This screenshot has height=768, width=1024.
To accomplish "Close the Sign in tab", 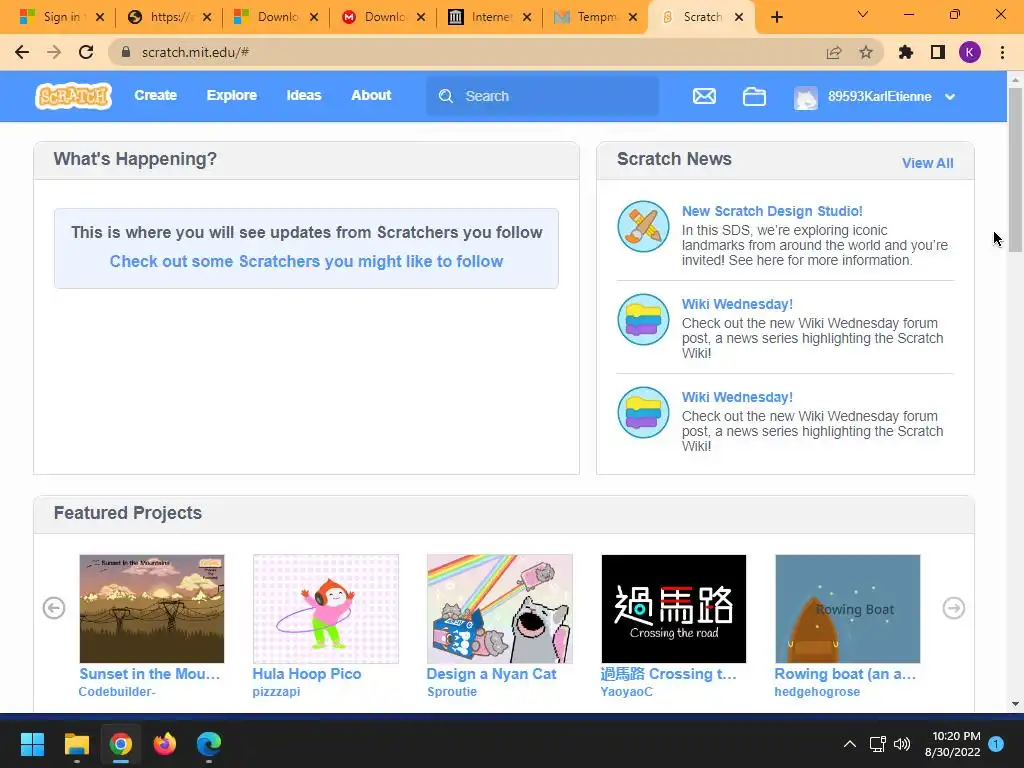I will click(x=99, y=17).
